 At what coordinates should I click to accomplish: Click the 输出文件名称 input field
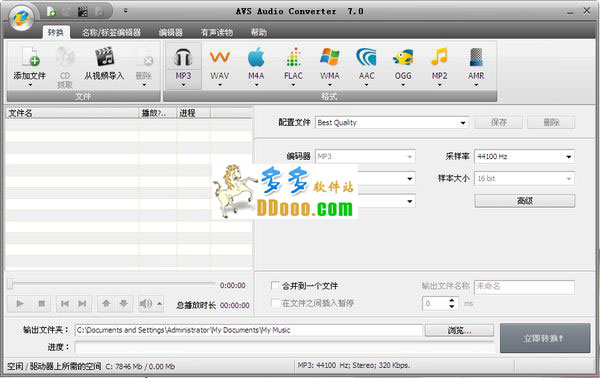coord(524,287)
